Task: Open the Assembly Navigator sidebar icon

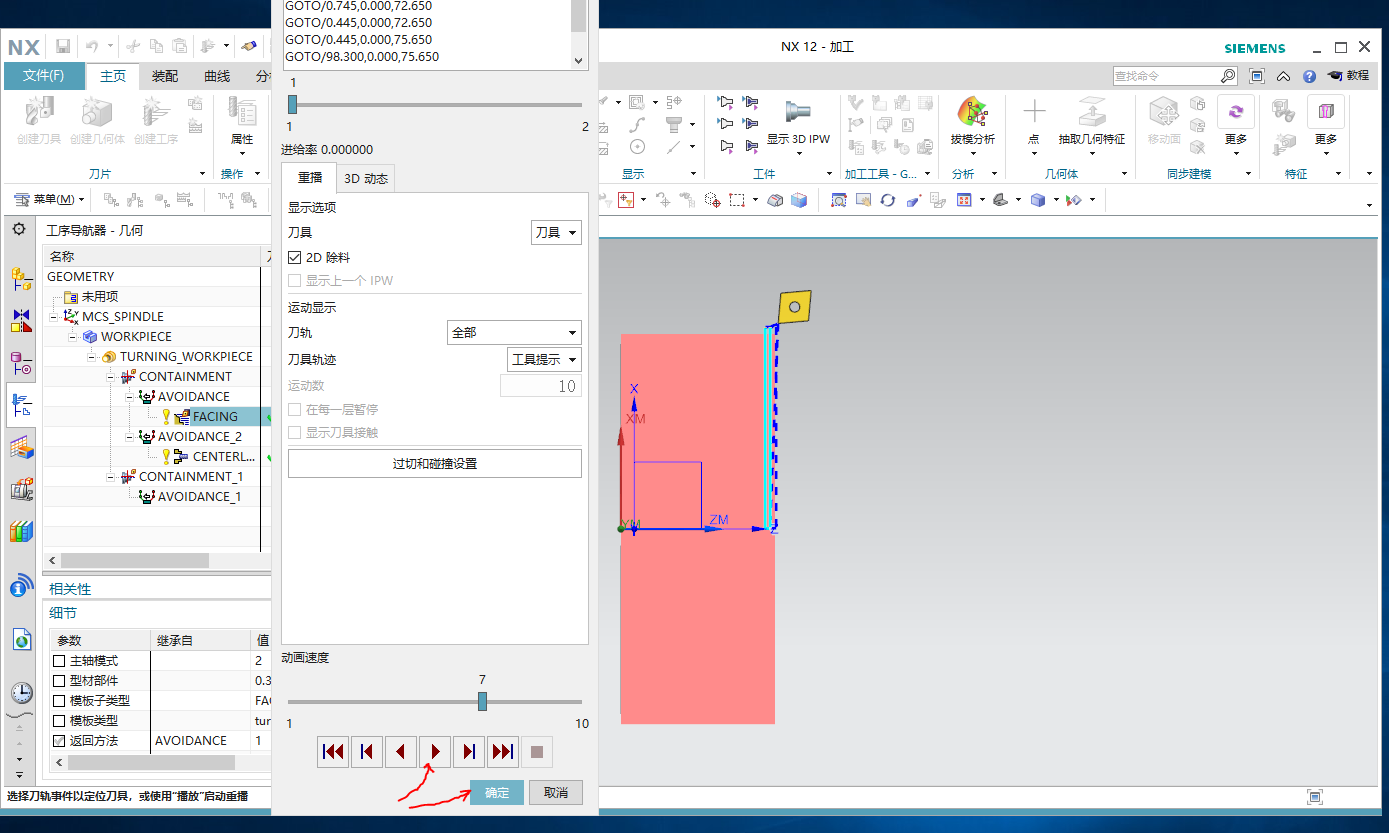Action: [21, 279]
